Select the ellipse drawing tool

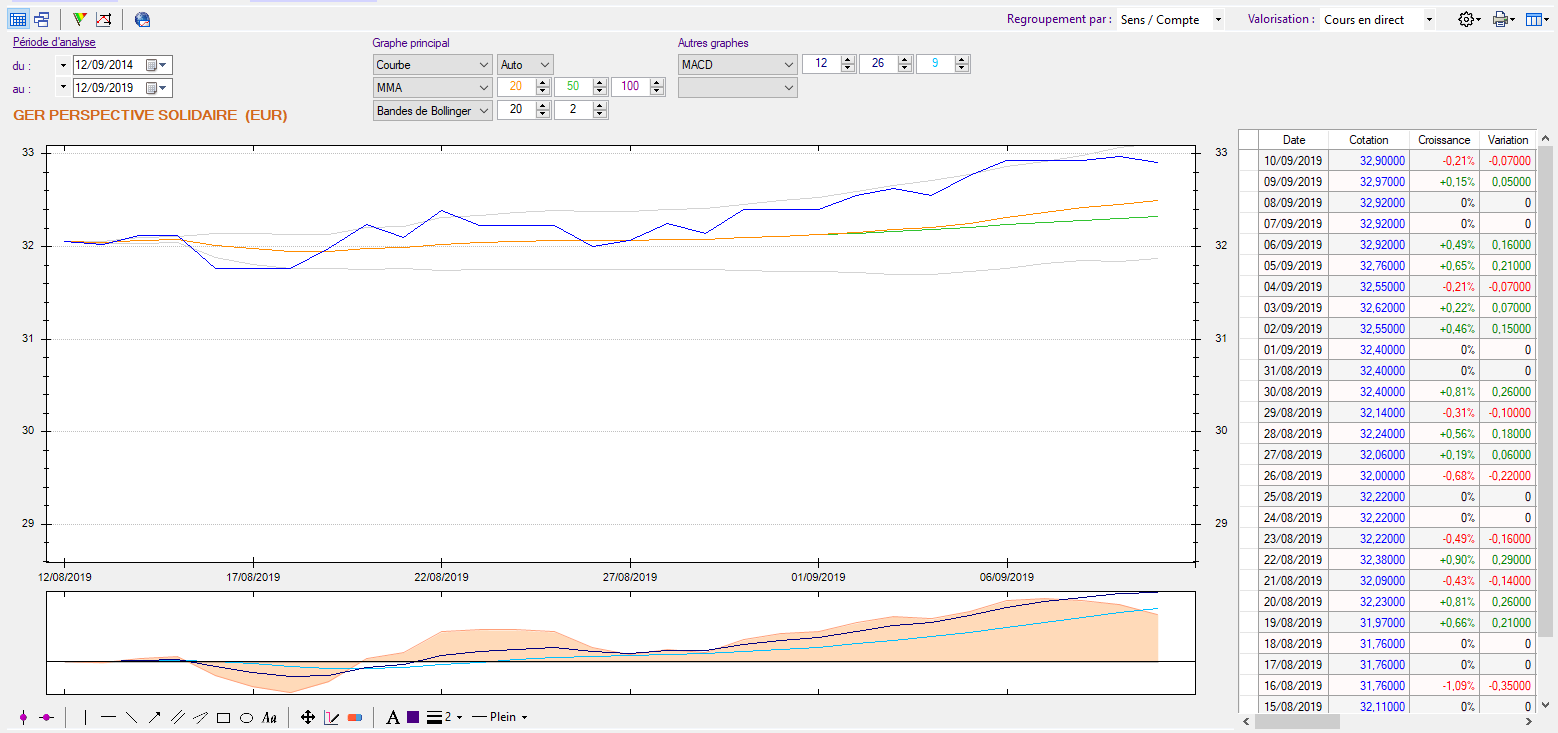click(x=246, y=717)
